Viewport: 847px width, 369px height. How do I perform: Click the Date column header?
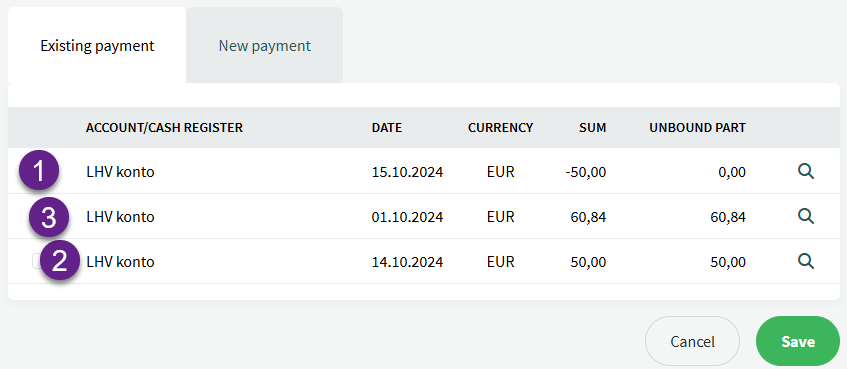tap(387, 128)
